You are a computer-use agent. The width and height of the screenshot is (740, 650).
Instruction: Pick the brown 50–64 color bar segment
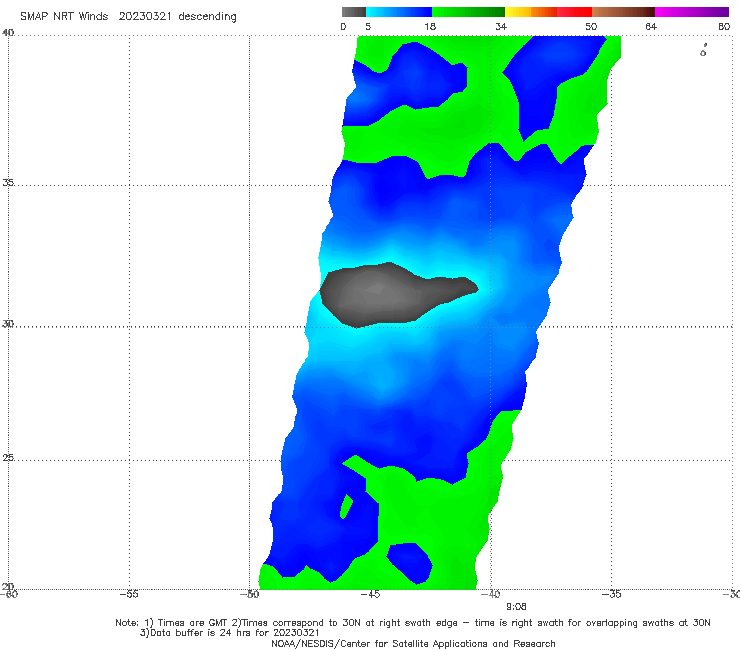pyautogui.click(x=623, y=12)
